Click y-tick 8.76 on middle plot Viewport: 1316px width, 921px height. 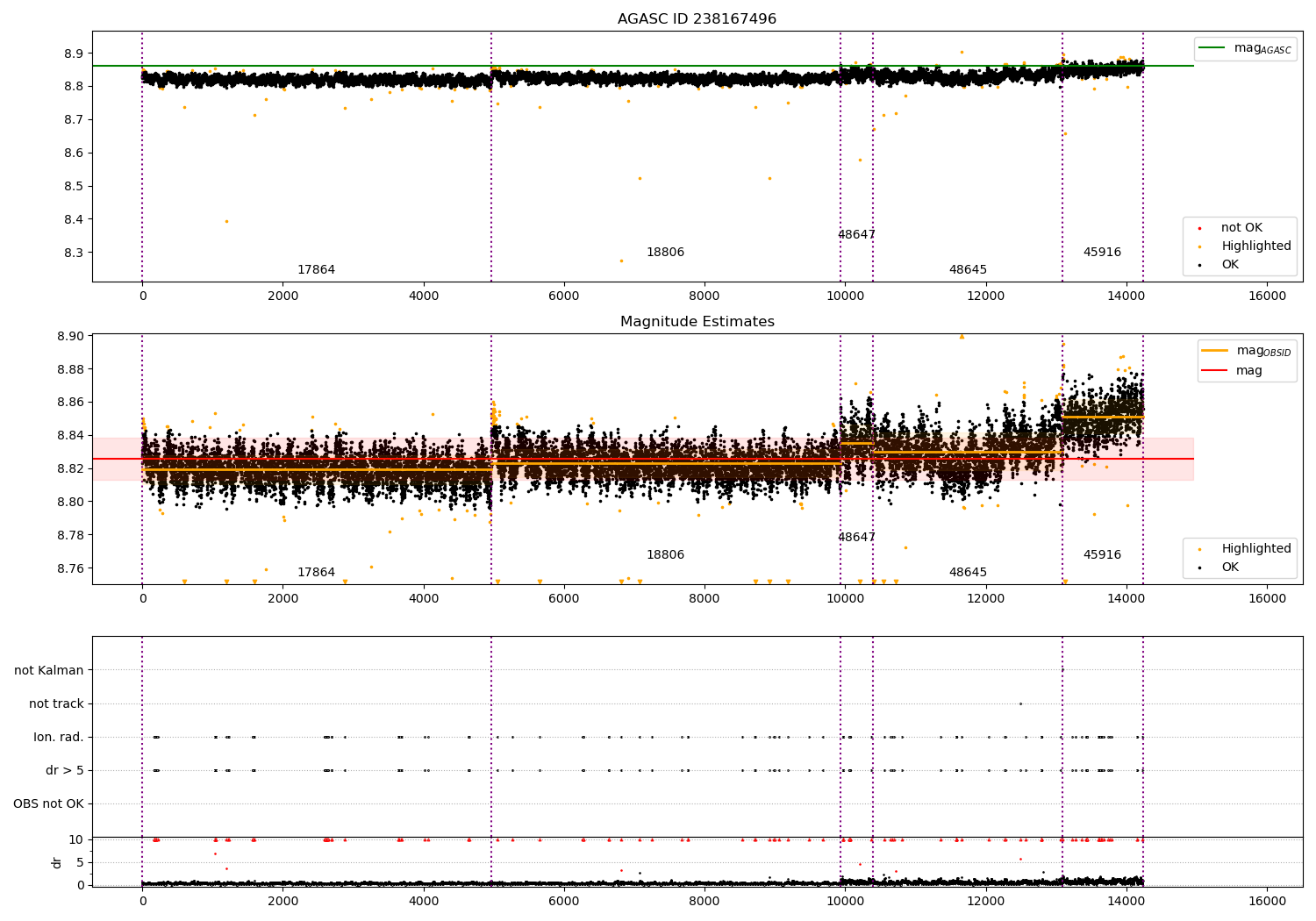click(x=70, y=569)
